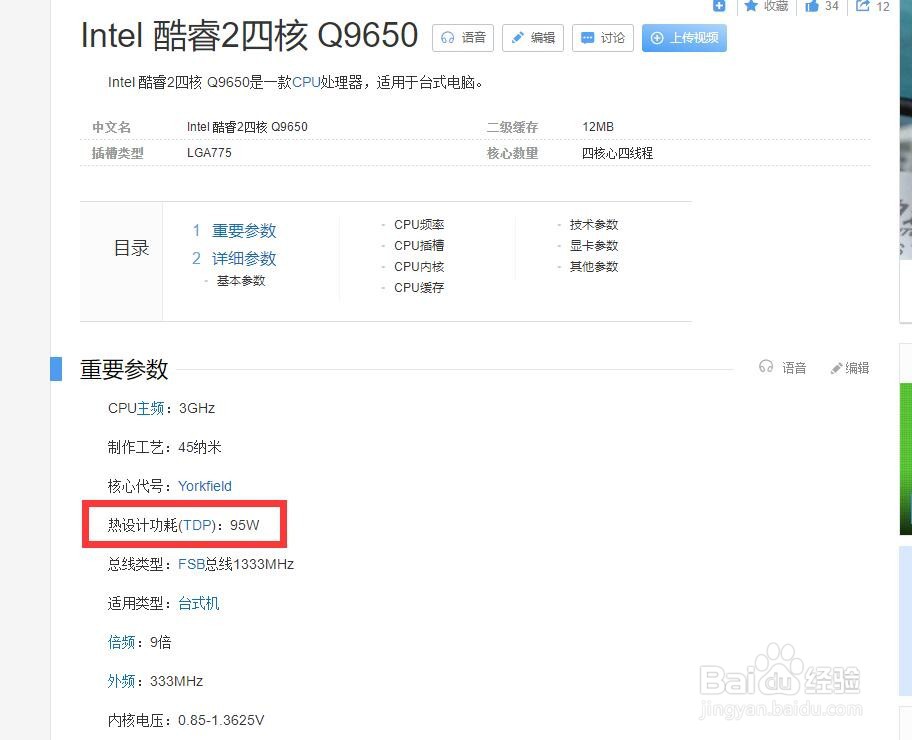Click the 制作工艺:45纳米 line
Viewport: 912px width, 740px height.
click(165, 447)
